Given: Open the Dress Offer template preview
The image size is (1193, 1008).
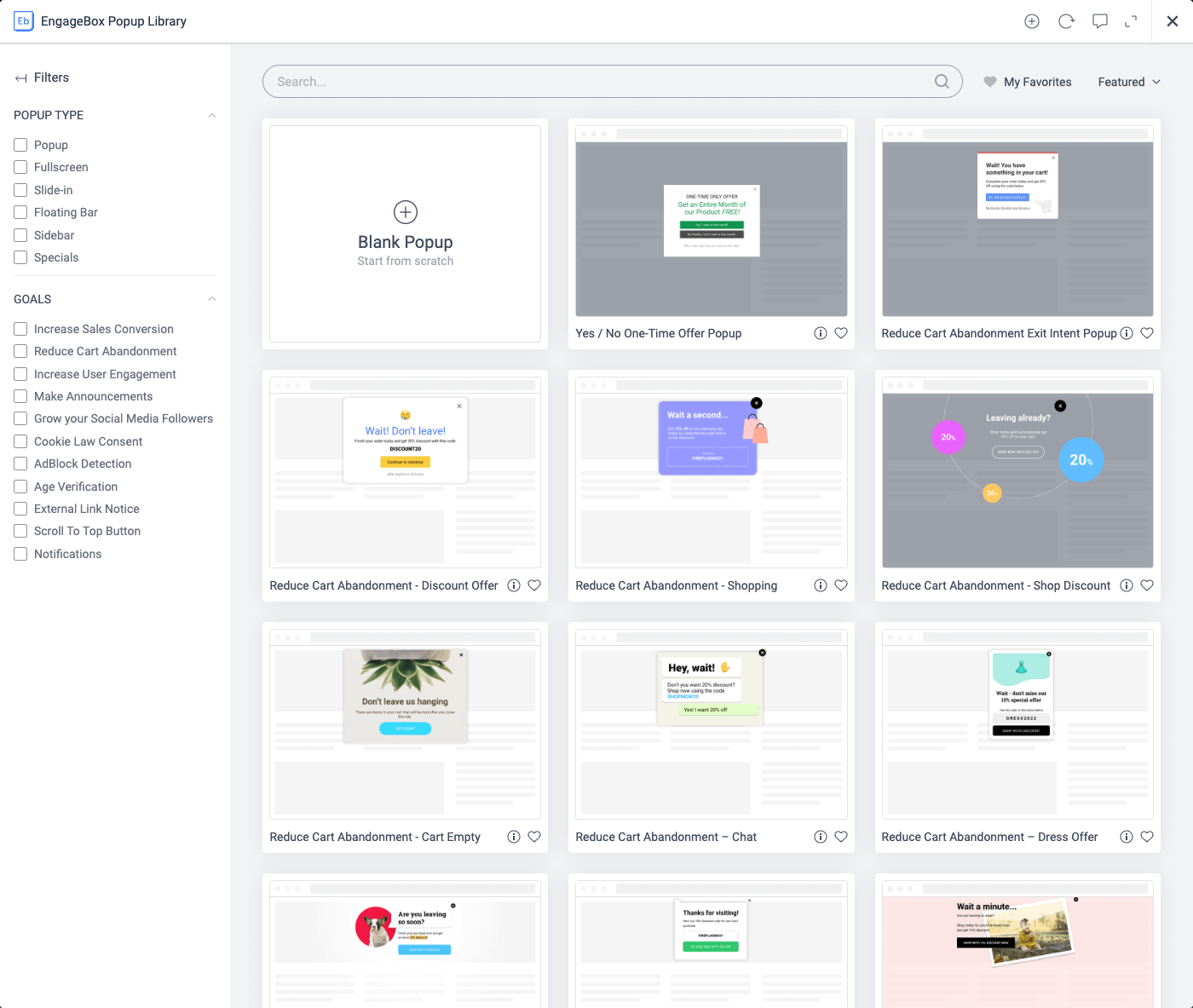Looking at the screenshot, I should [x=1017, y=724].
